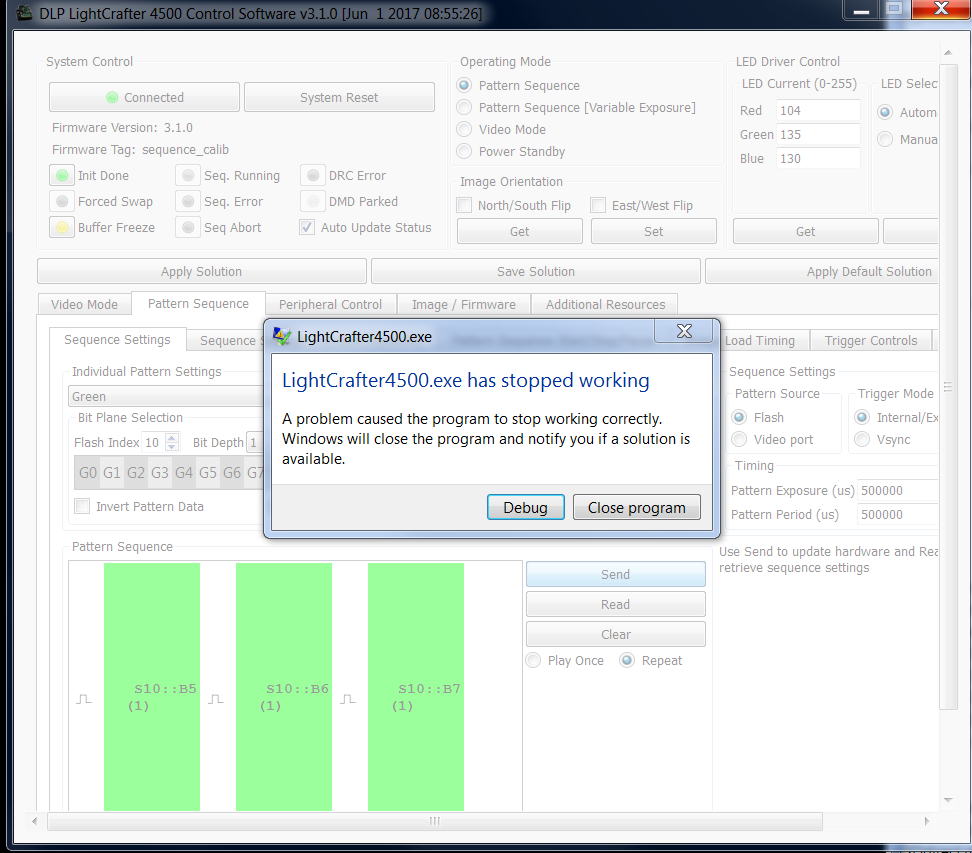The image size is (972, 853).
Task: Click the DMD Parked status indicator
Action: click(313, 201)
